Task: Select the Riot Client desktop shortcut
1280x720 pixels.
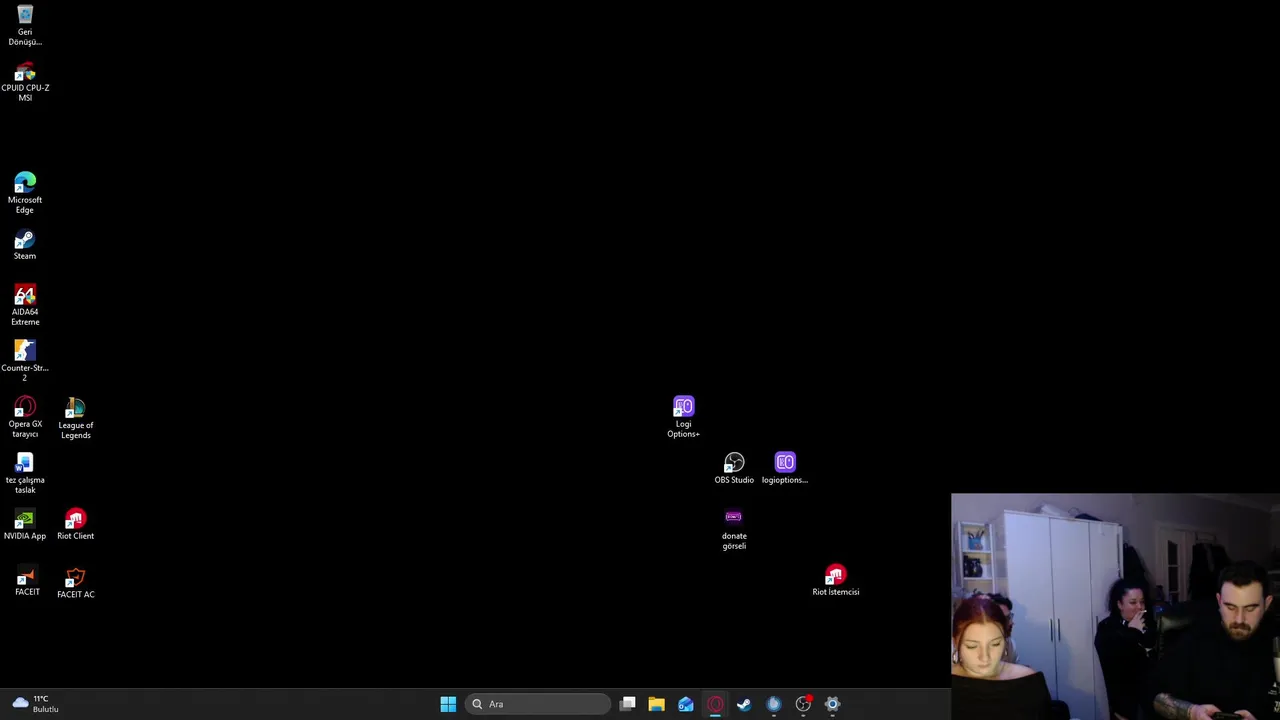Action: pyautogui.click(x=76, y=525)
